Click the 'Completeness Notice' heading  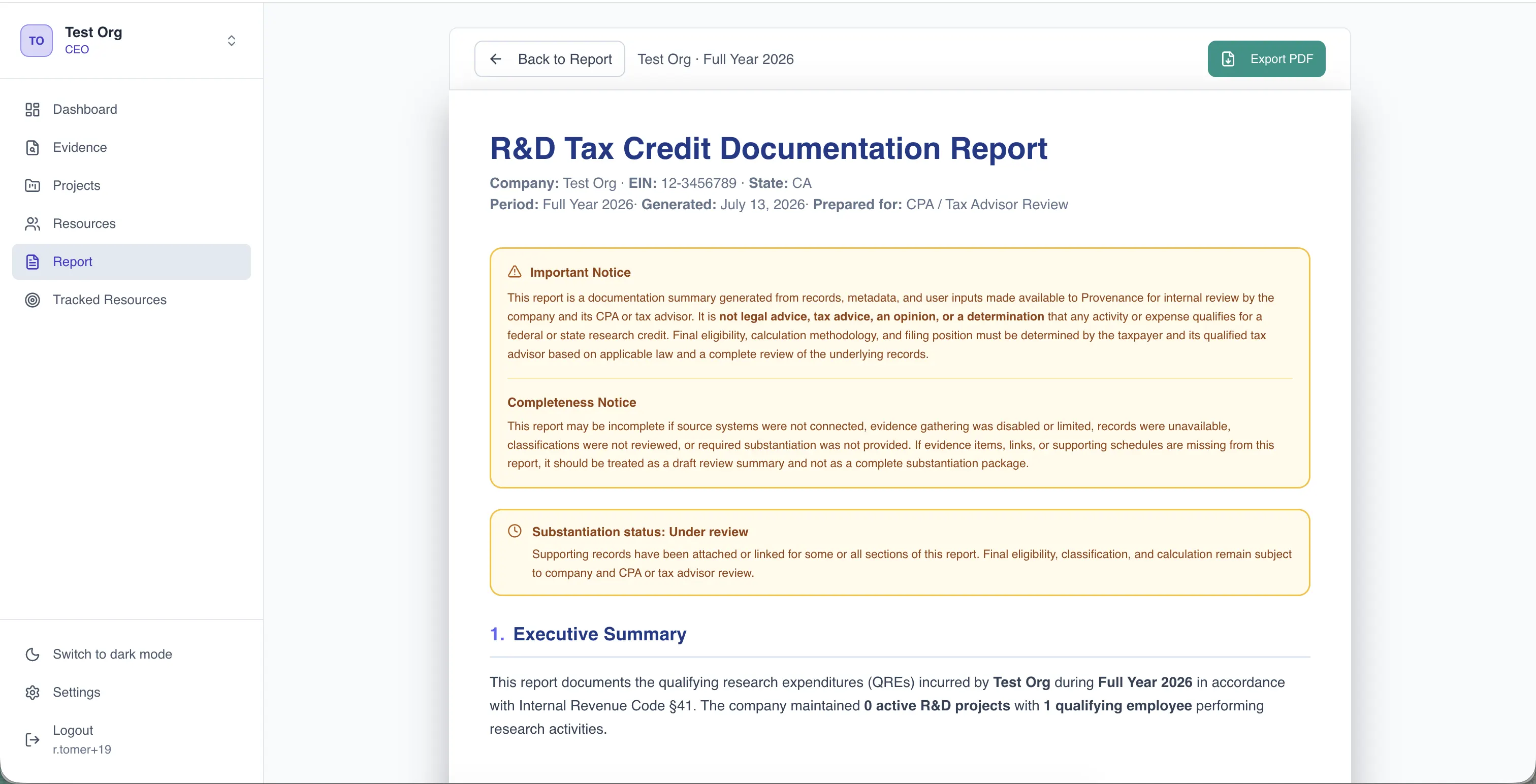tap(572, 403)
